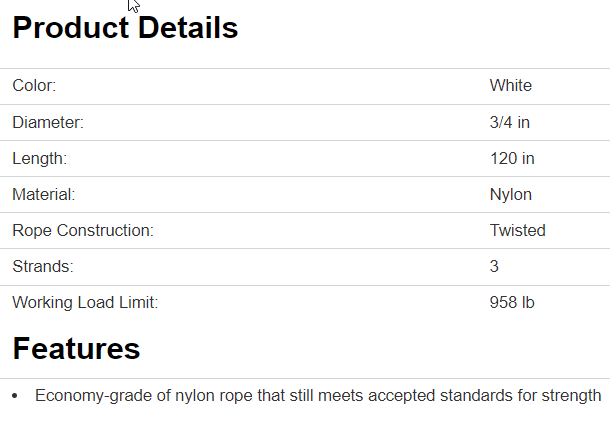Click the bullet marker under Features

[15, 396]
